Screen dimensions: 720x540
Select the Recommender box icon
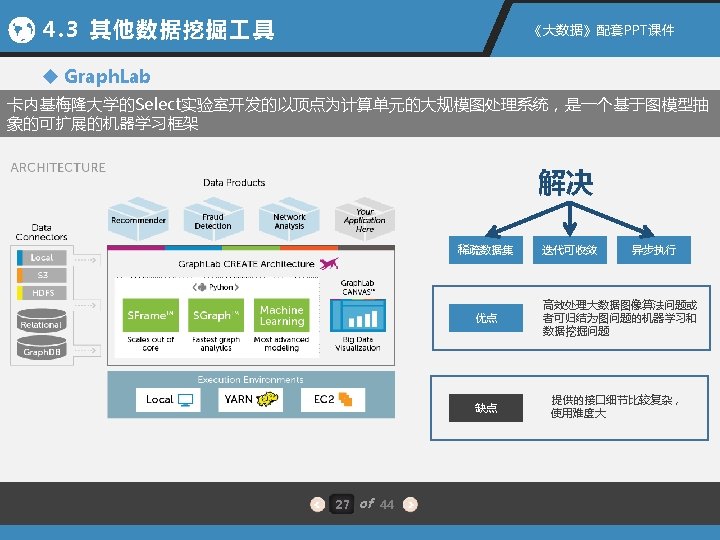coord(138,219)
